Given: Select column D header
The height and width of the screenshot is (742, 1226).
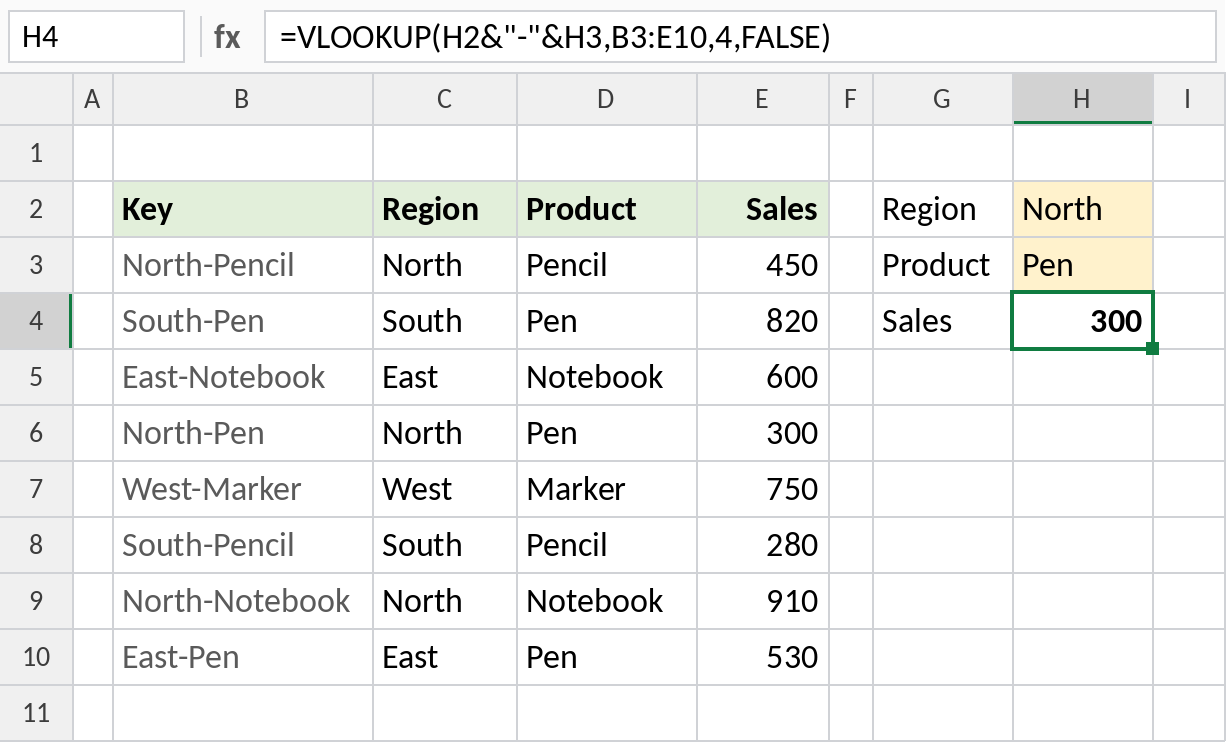Looking at the screenshot, I should 607,99.
